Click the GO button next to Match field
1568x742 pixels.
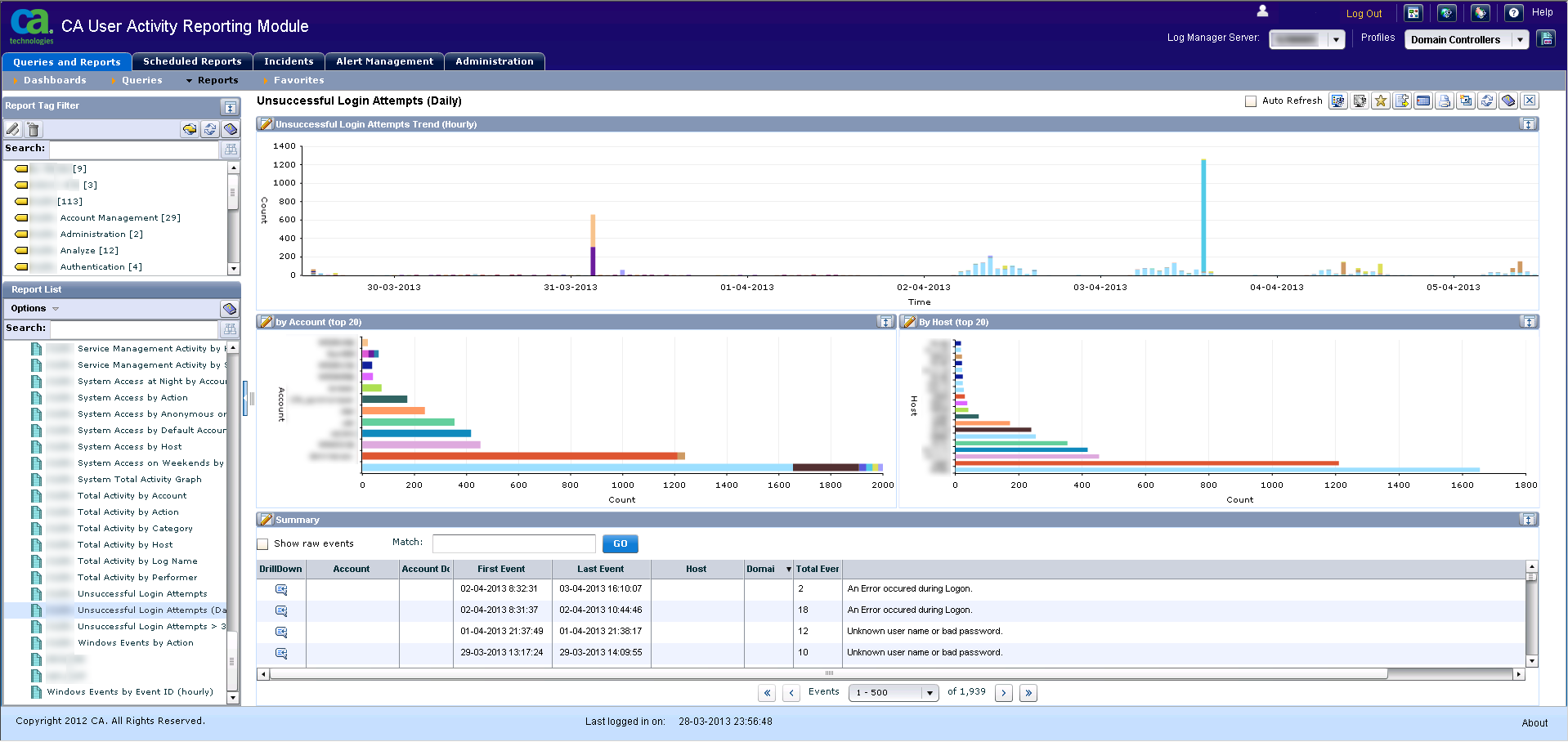pyautogui.click(x=620, y=544)
